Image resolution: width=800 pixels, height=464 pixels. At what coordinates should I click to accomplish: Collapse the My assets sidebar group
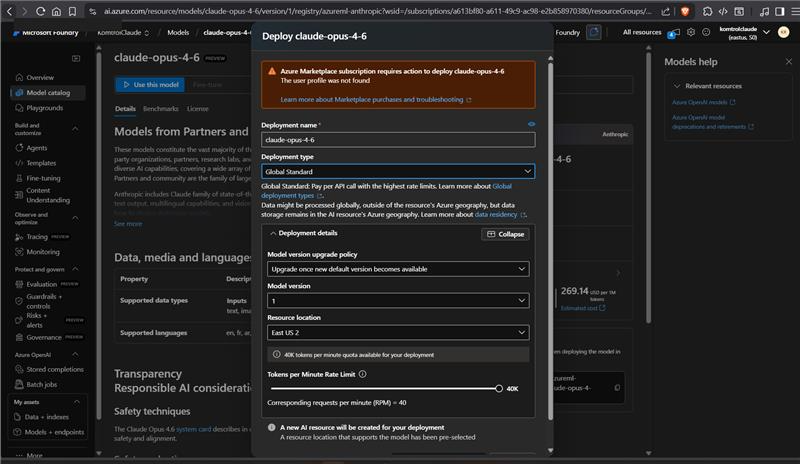coord(76,402)
